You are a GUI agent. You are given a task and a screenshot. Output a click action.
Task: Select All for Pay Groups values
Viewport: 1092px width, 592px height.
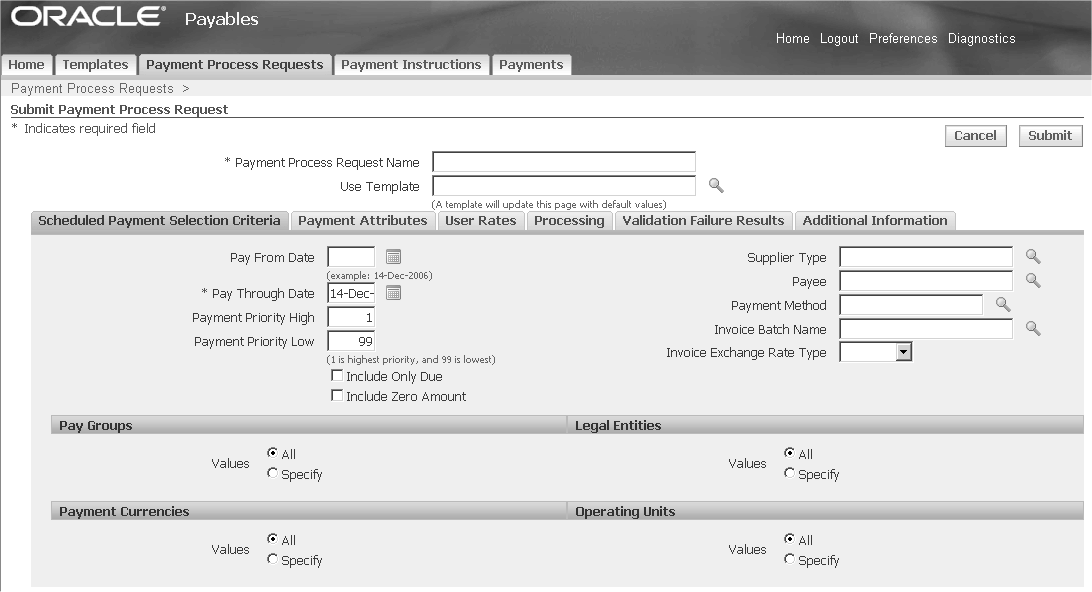click(x=272, y=453)
